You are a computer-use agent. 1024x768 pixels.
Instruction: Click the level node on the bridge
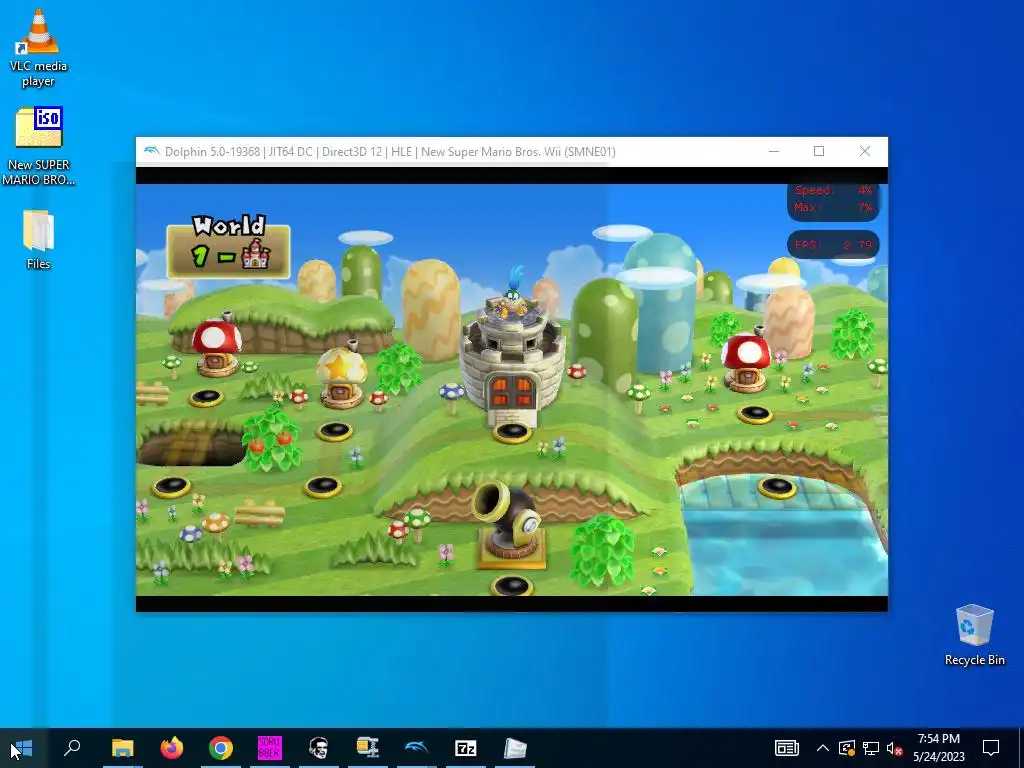[x=776, y=487]
